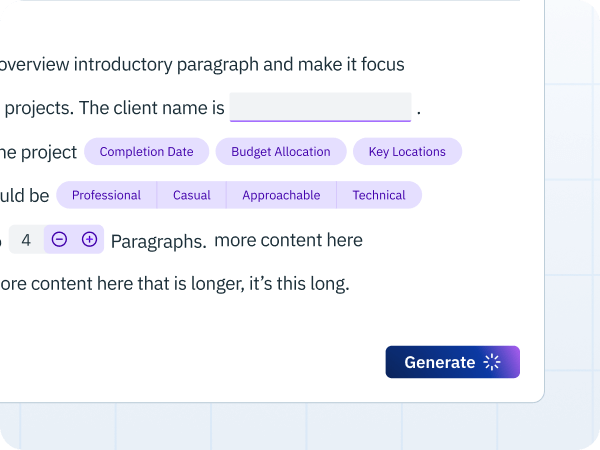600x450 pixels.
Task: Select the Professional tone option
Action: (106, 195)
